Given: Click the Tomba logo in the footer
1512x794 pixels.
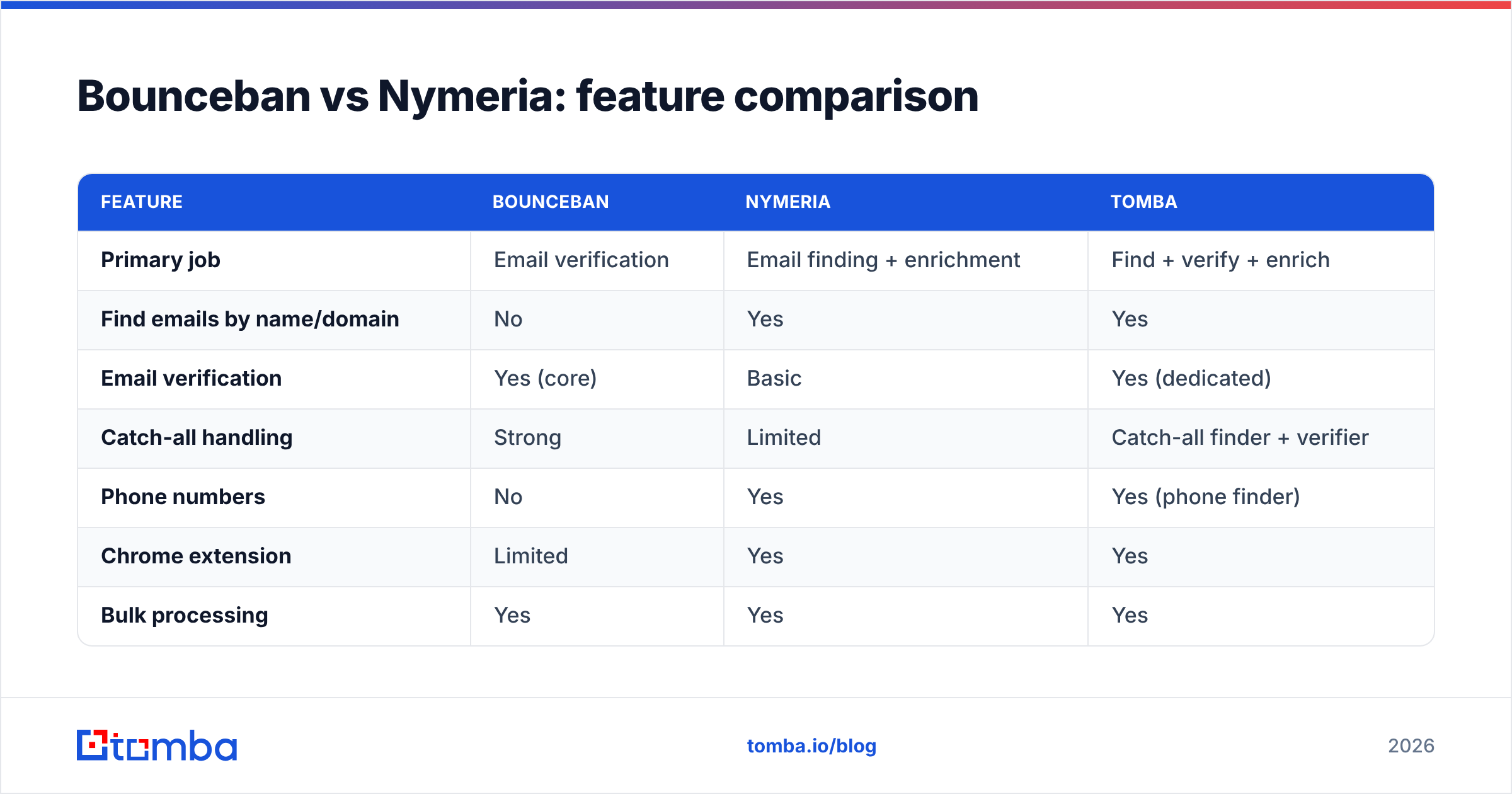Looking at the screenshot, I should (x=157, y=745).
